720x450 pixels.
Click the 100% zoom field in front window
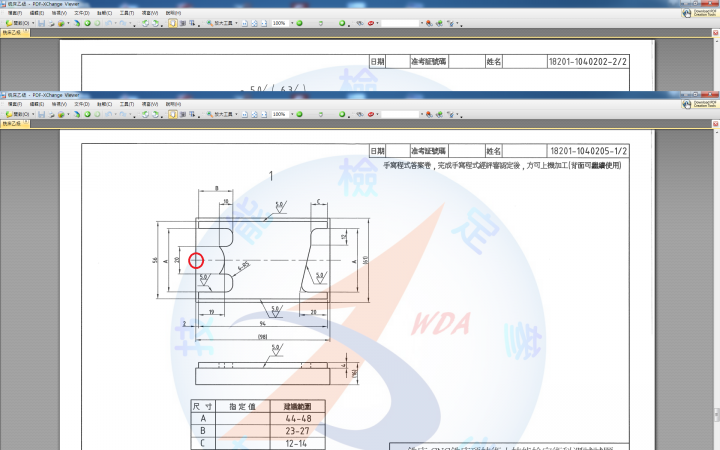279,114
